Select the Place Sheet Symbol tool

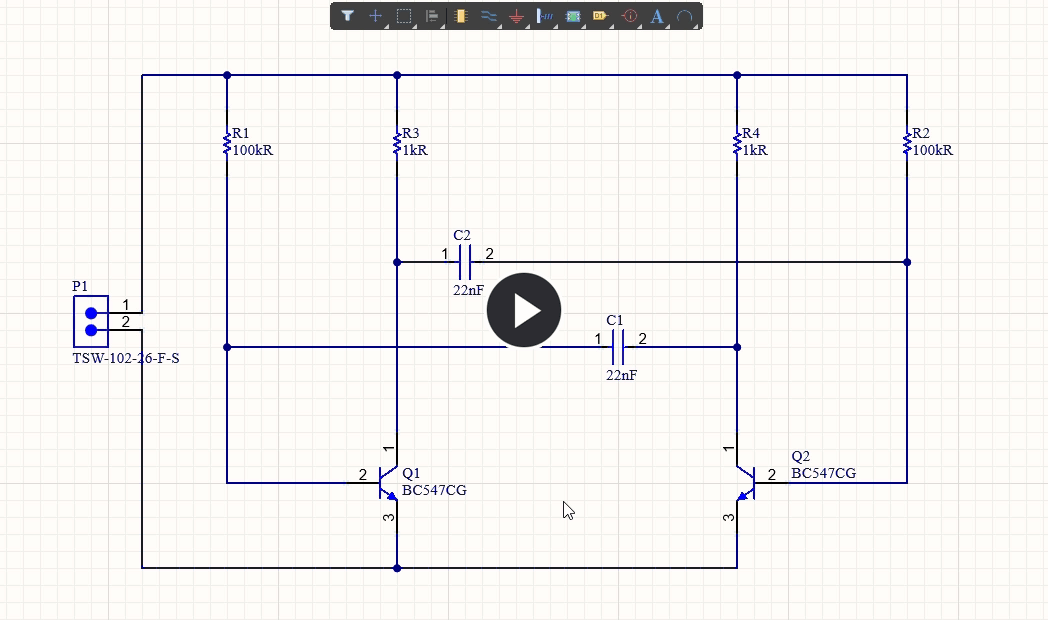click(574, 16)
